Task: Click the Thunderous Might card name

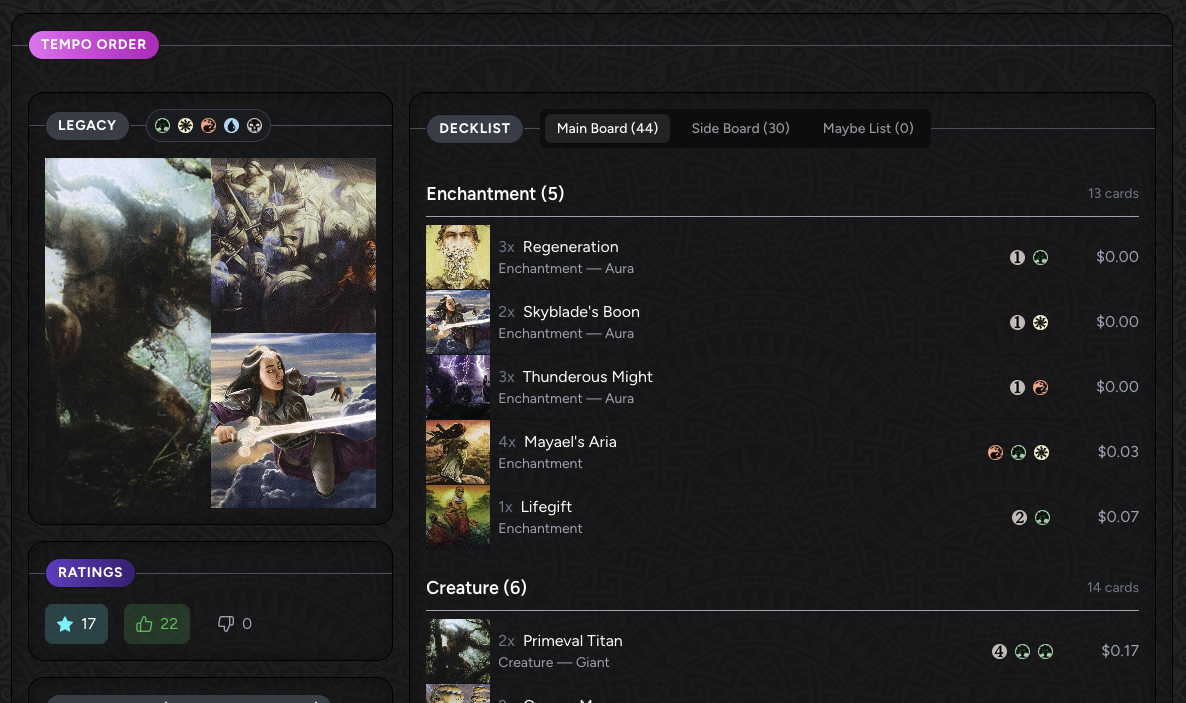Action: (x=588, y=377)
